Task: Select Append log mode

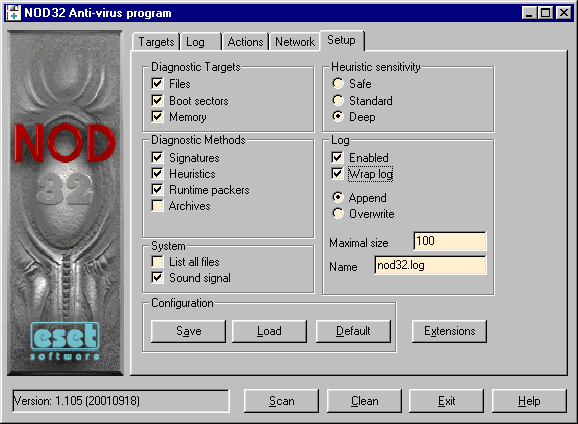Action: (x=338, y=197)
